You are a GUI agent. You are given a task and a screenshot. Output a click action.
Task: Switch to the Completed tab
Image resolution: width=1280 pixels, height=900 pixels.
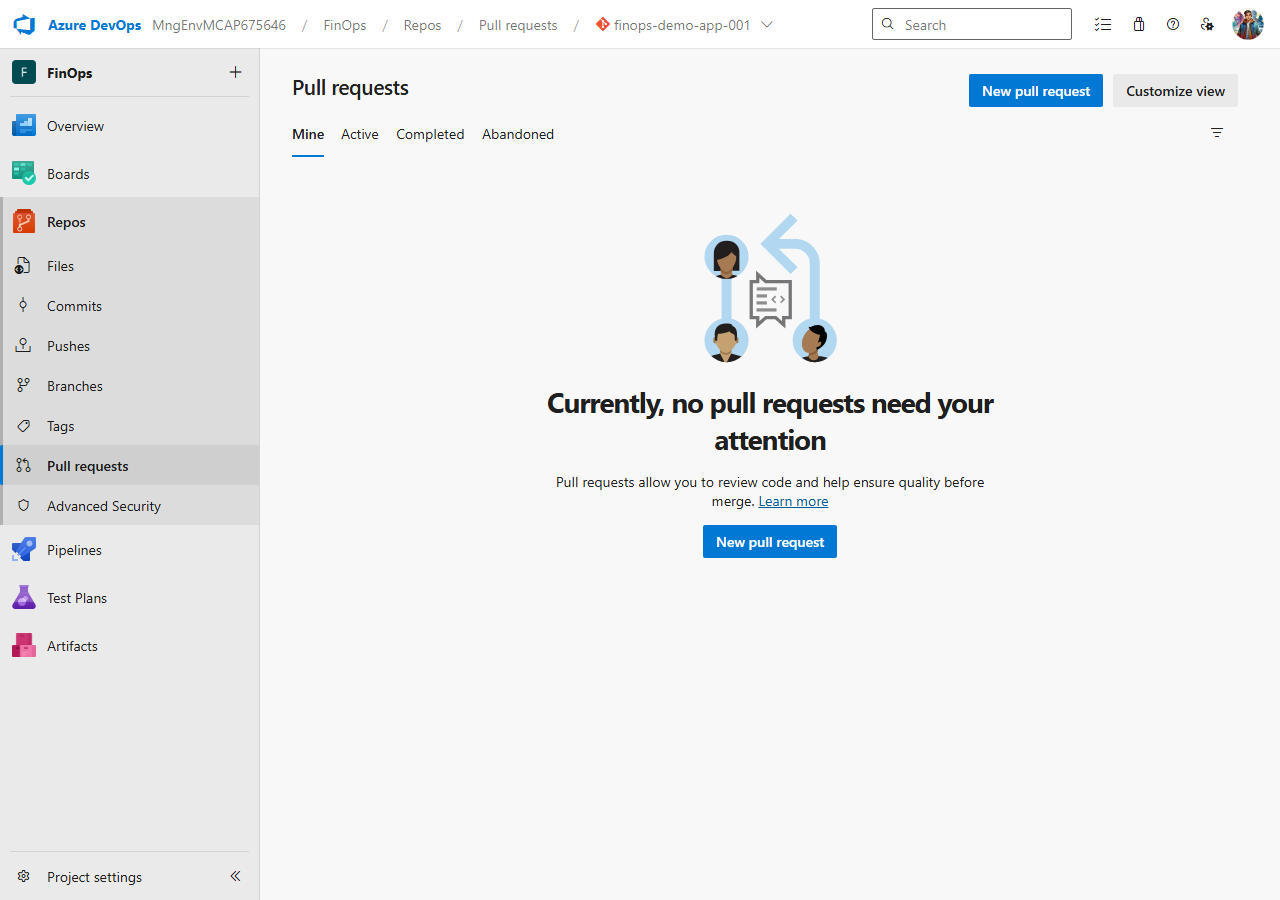coord(430,134)
